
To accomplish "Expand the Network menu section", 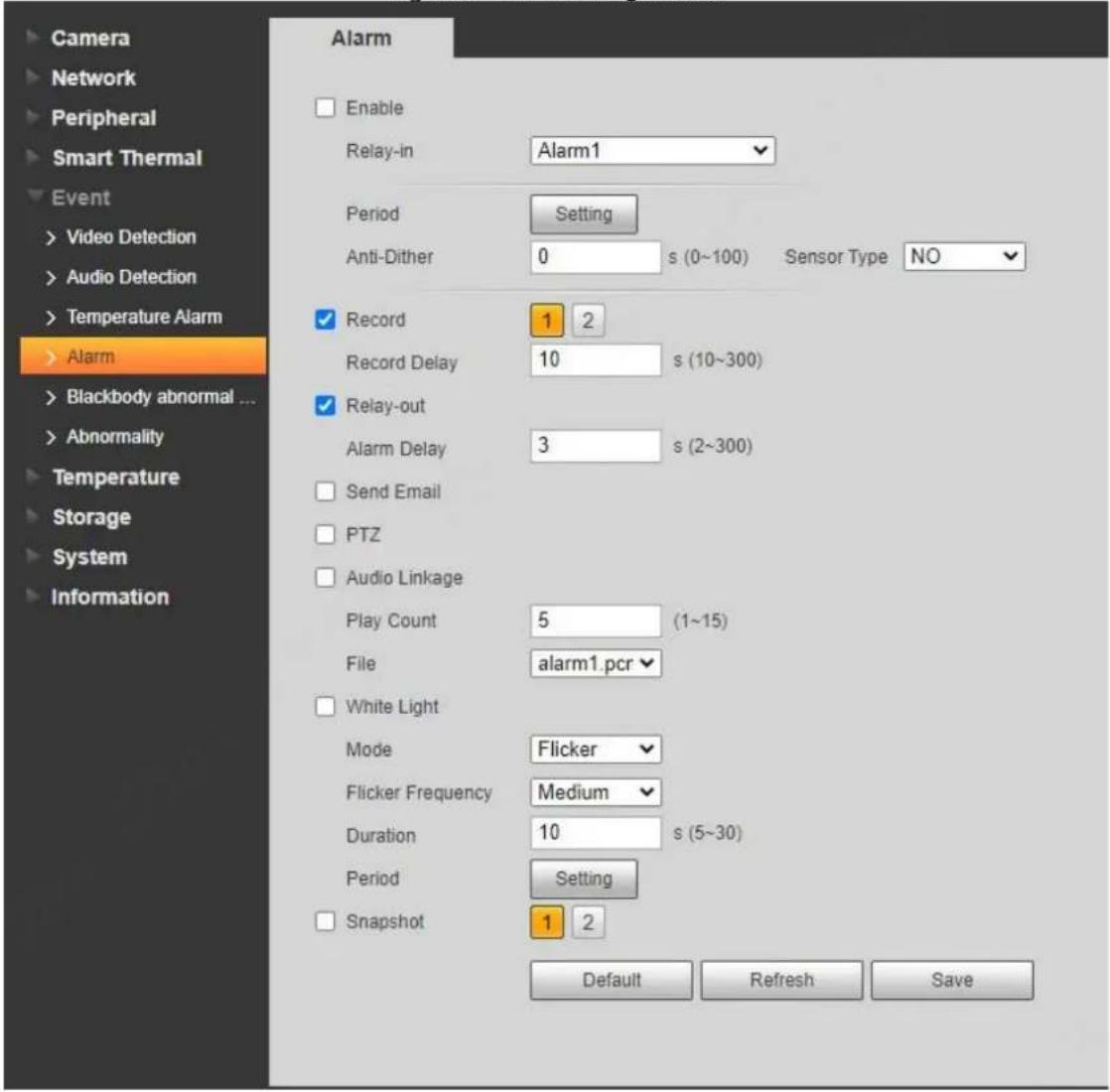I will (92, 77).
